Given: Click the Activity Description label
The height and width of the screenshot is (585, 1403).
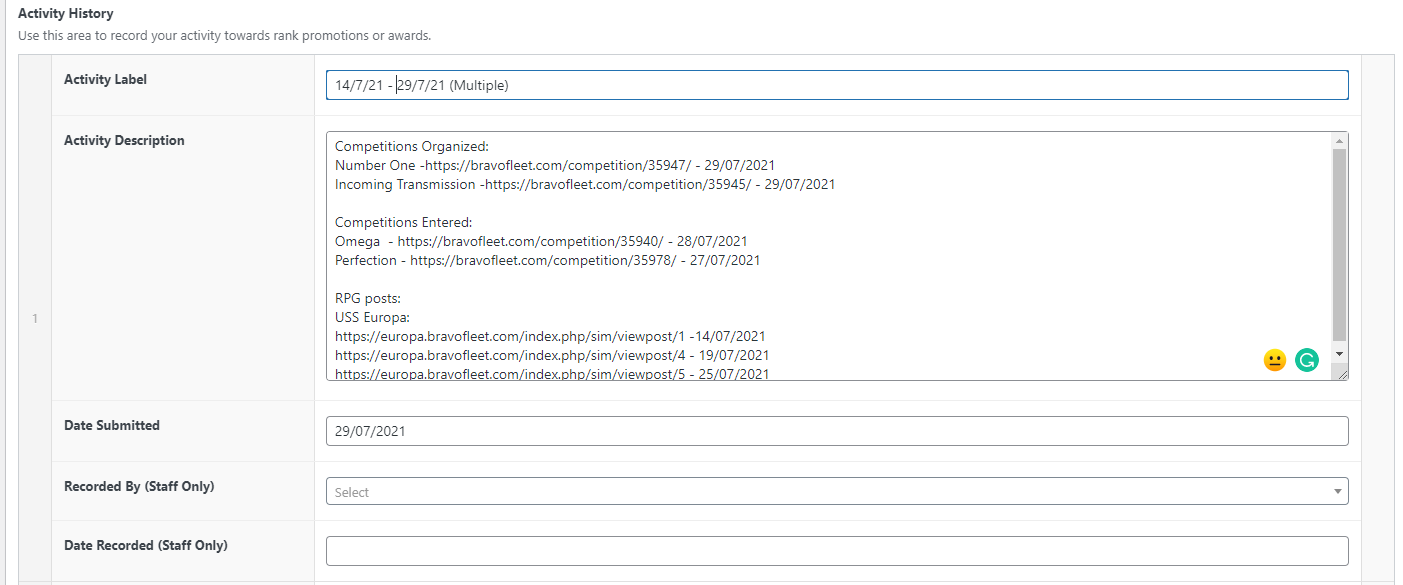Looking at the screenshot, I should point(124,141).
